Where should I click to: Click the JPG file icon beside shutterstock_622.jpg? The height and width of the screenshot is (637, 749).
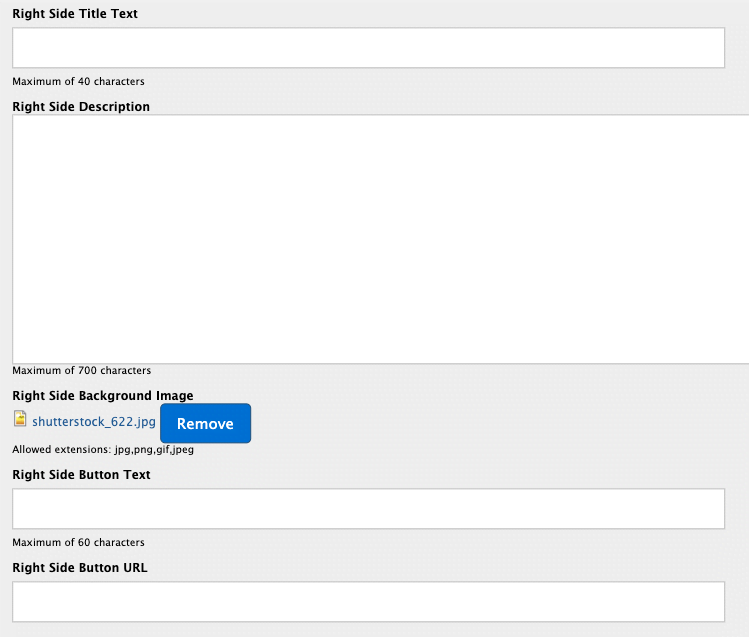pyautogui.click(x=20, y=419)
